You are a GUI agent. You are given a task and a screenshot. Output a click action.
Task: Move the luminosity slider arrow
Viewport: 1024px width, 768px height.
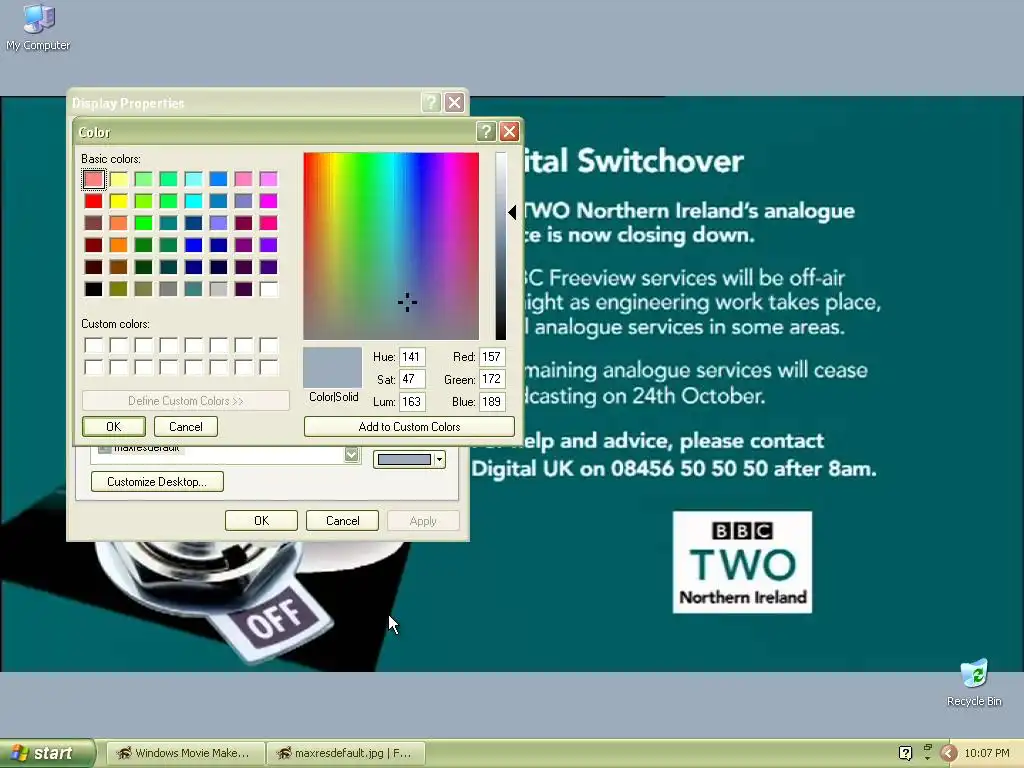pos(512,212)
